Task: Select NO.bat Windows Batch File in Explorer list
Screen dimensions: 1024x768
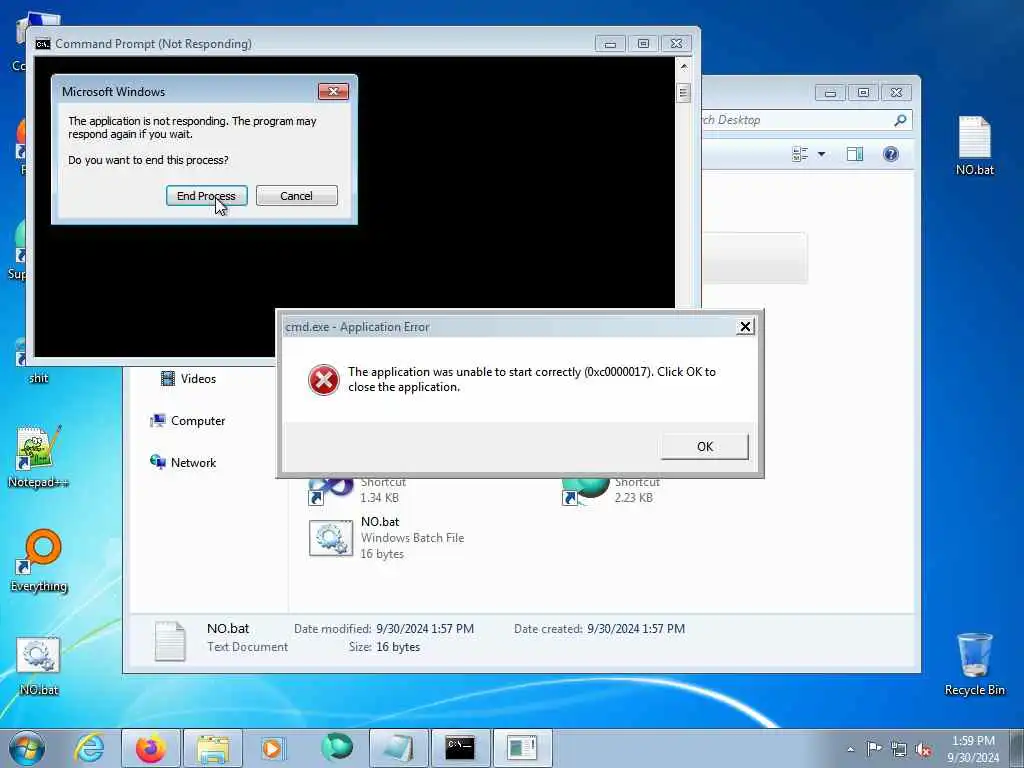Action: click(387, 537)
